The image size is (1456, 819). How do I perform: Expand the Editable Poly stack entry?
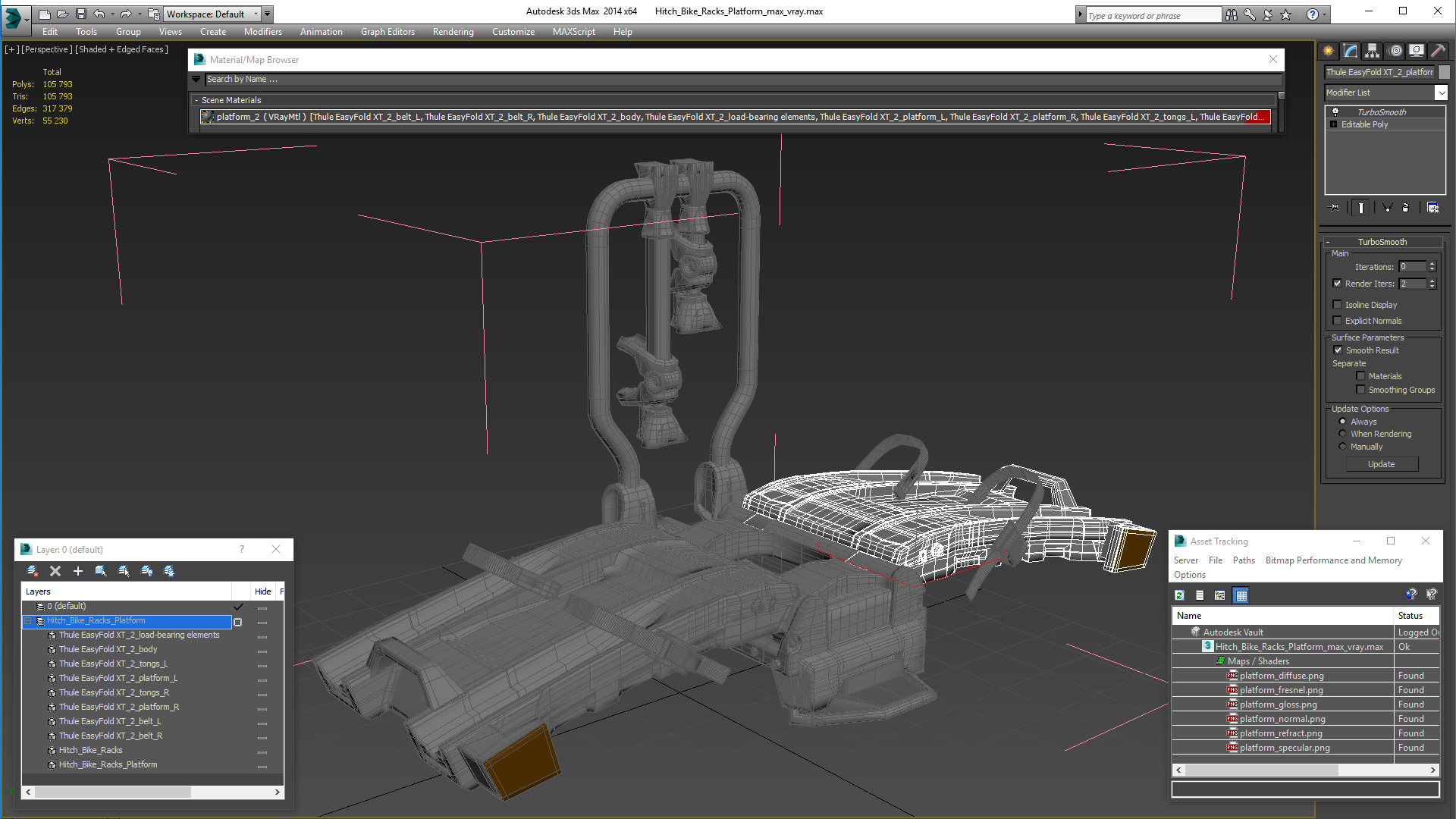pos(1334,124)
